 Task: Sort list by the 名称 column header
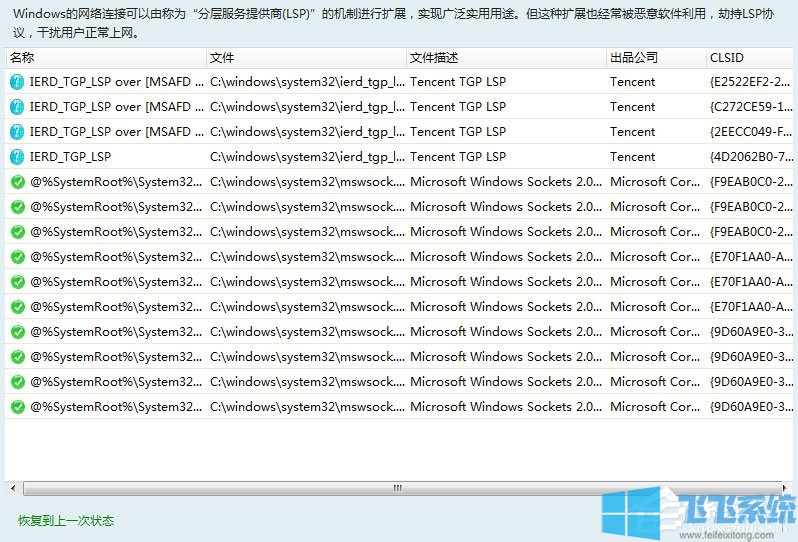coord(105,58)
